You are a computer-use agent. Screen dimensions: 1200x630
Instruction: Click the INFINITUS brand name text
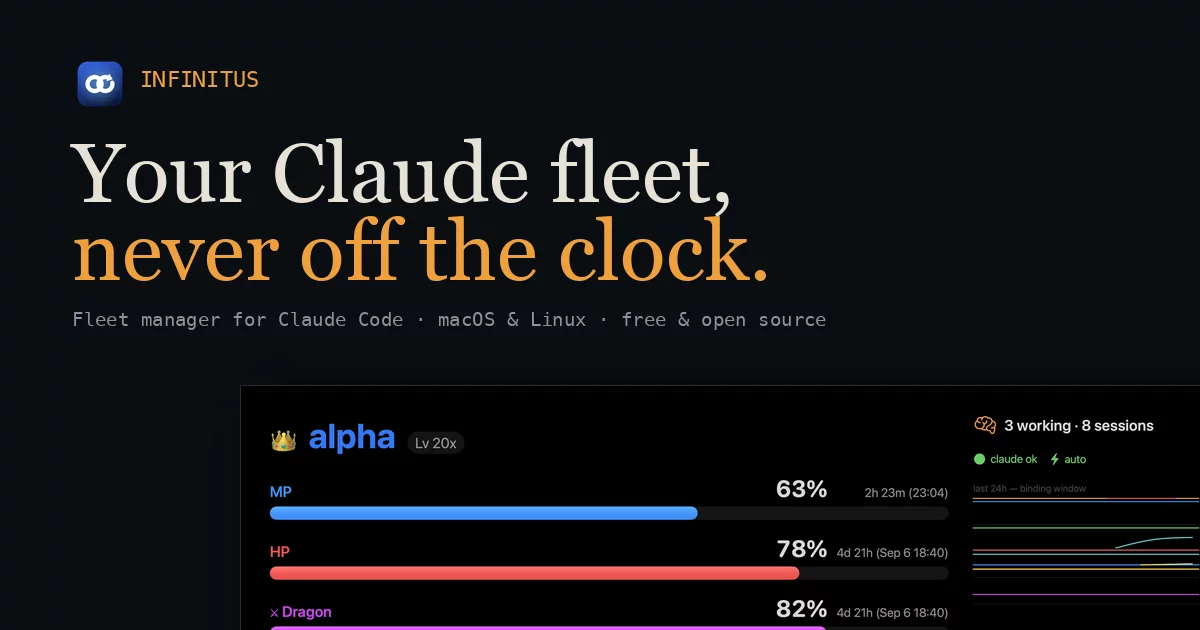[x=200, y=80]
